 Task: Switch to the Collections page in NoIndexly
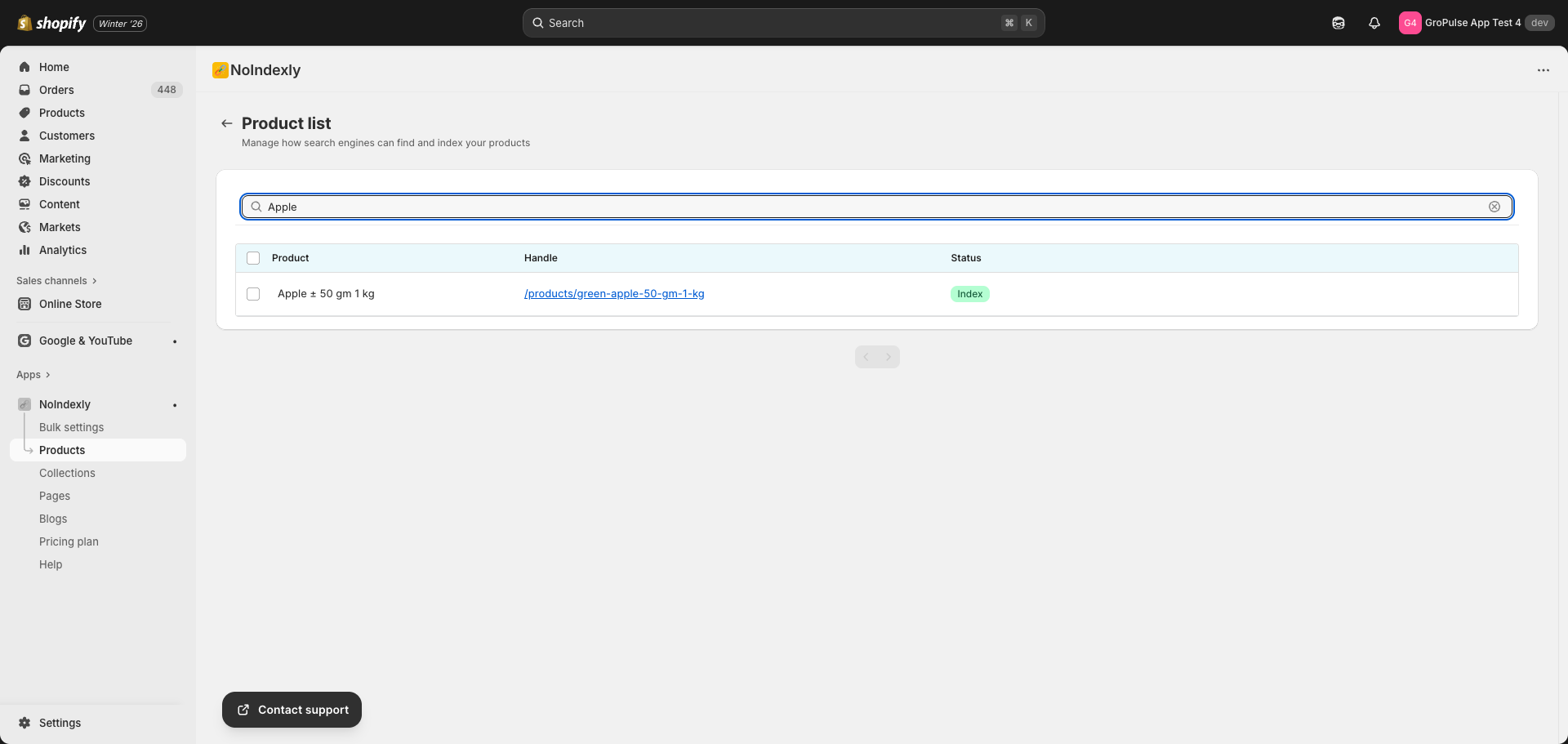(x=67, y=473)
